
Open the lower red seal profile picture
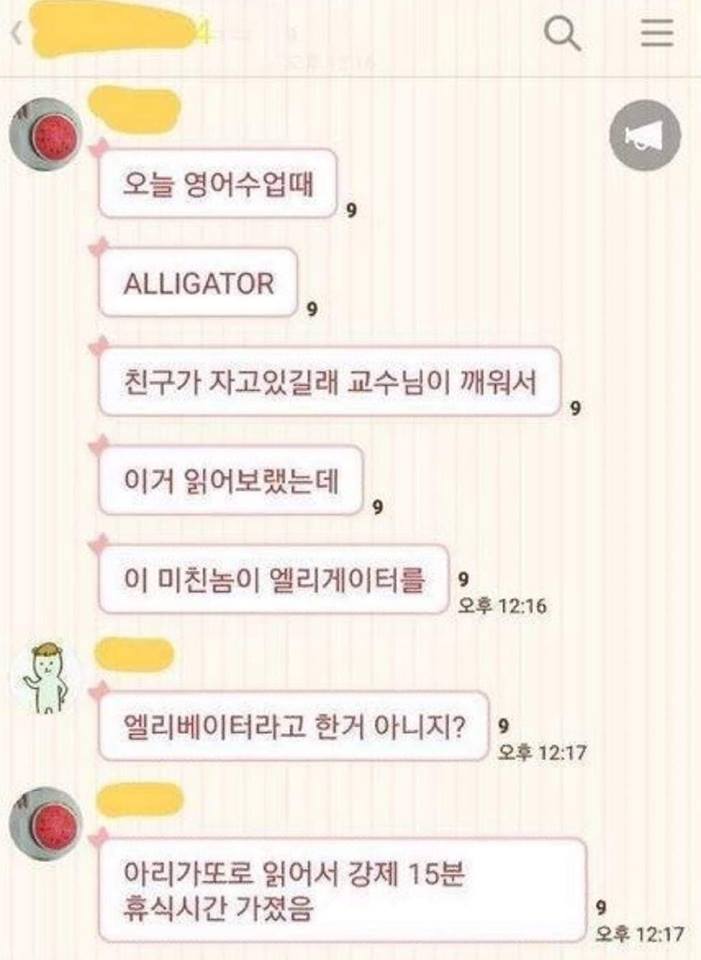coord(46,823)
